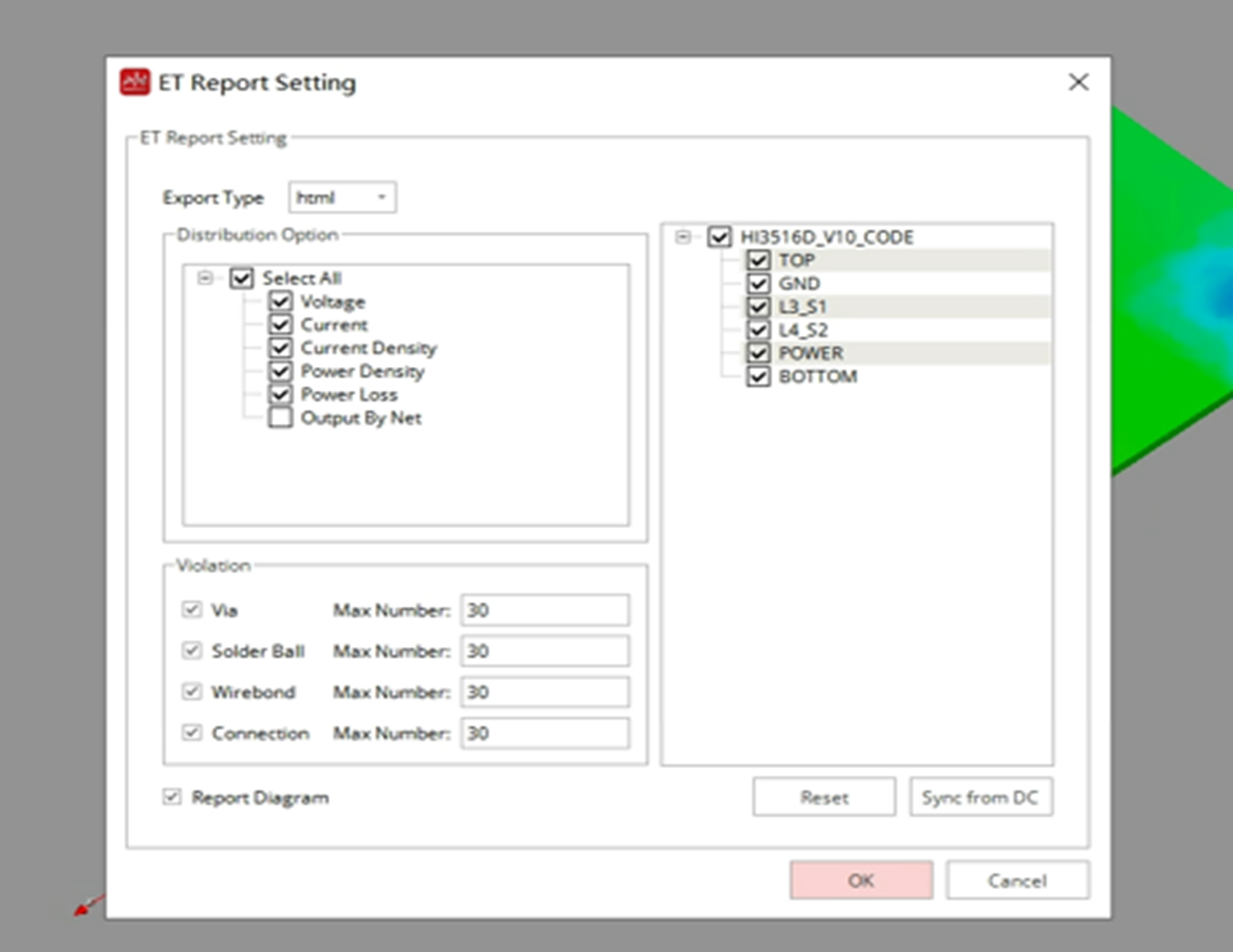The height and width of the screenshot is (952, 1233).
Task: Collapse the HI3516D_V10_CODE tree node
Action: tap(682, 237)
